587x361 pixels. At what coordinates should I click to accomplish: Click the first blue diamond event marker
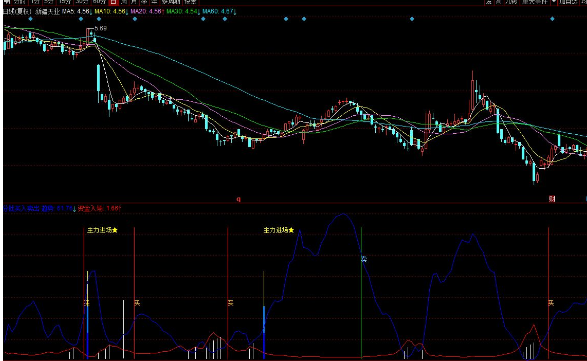point(30,19)
